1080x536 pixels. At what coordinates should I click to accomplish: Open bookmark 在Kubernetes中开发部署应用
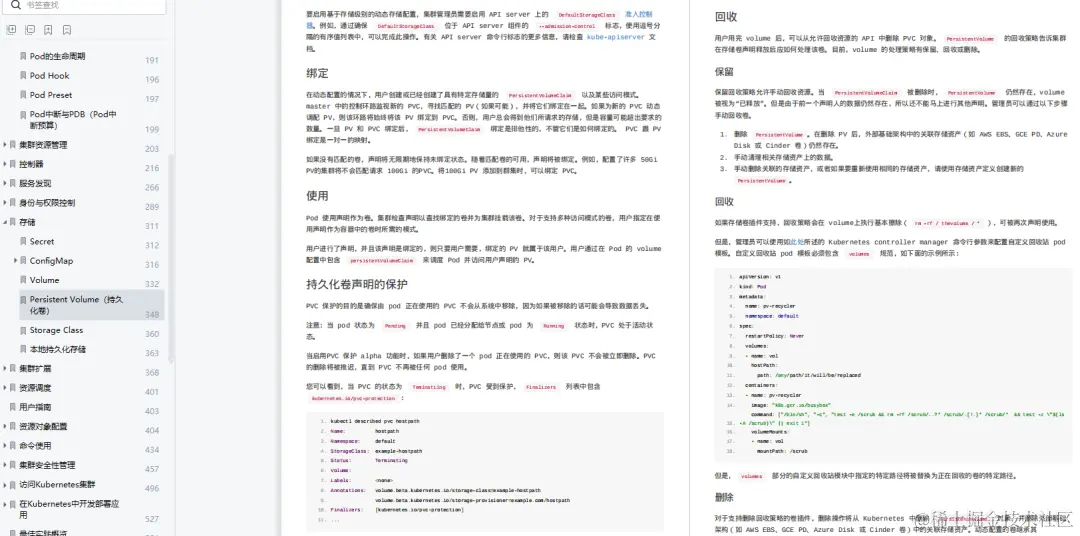[69, 509]
